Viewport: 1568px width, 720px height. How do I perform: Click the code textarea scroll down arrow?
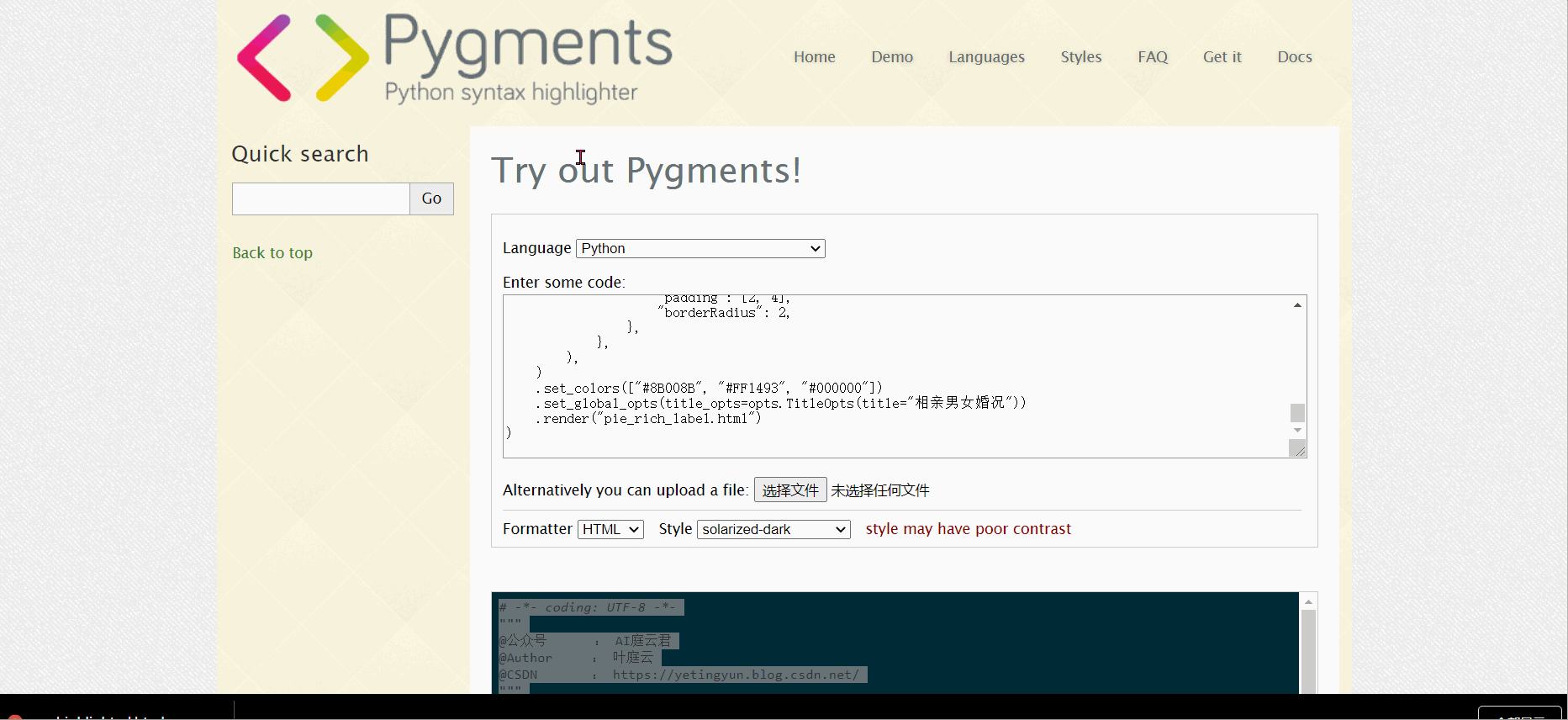click(1297, 430)
